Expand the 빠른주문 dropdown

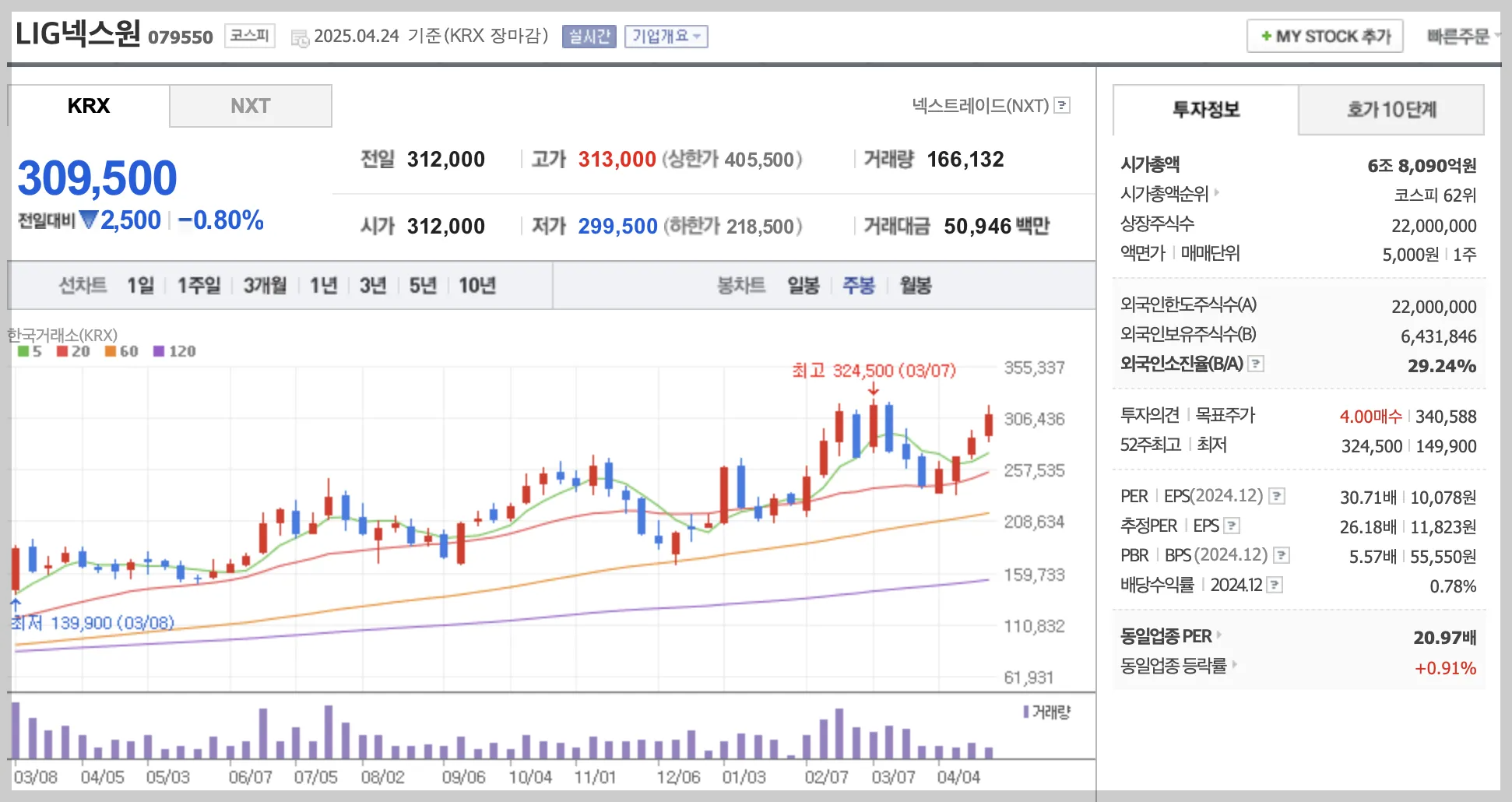tap(1462, 36)
